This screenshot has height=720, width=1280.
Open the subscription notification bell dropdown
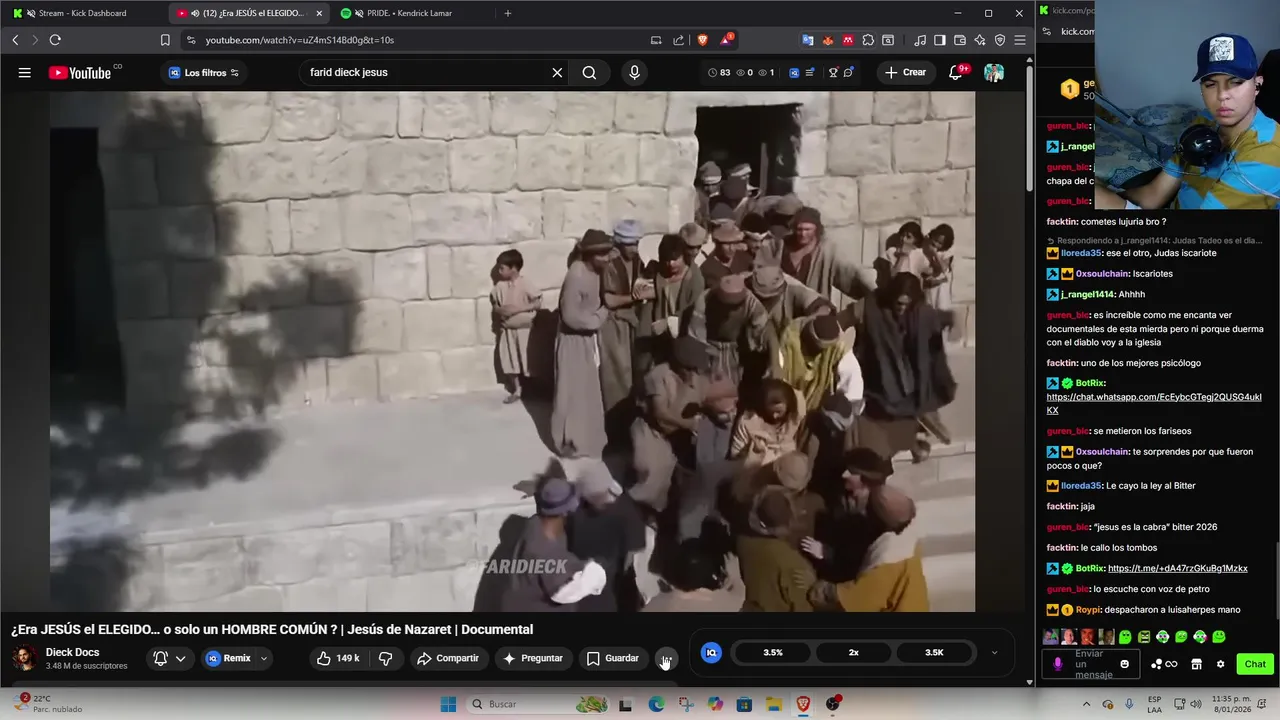(169, 658)
